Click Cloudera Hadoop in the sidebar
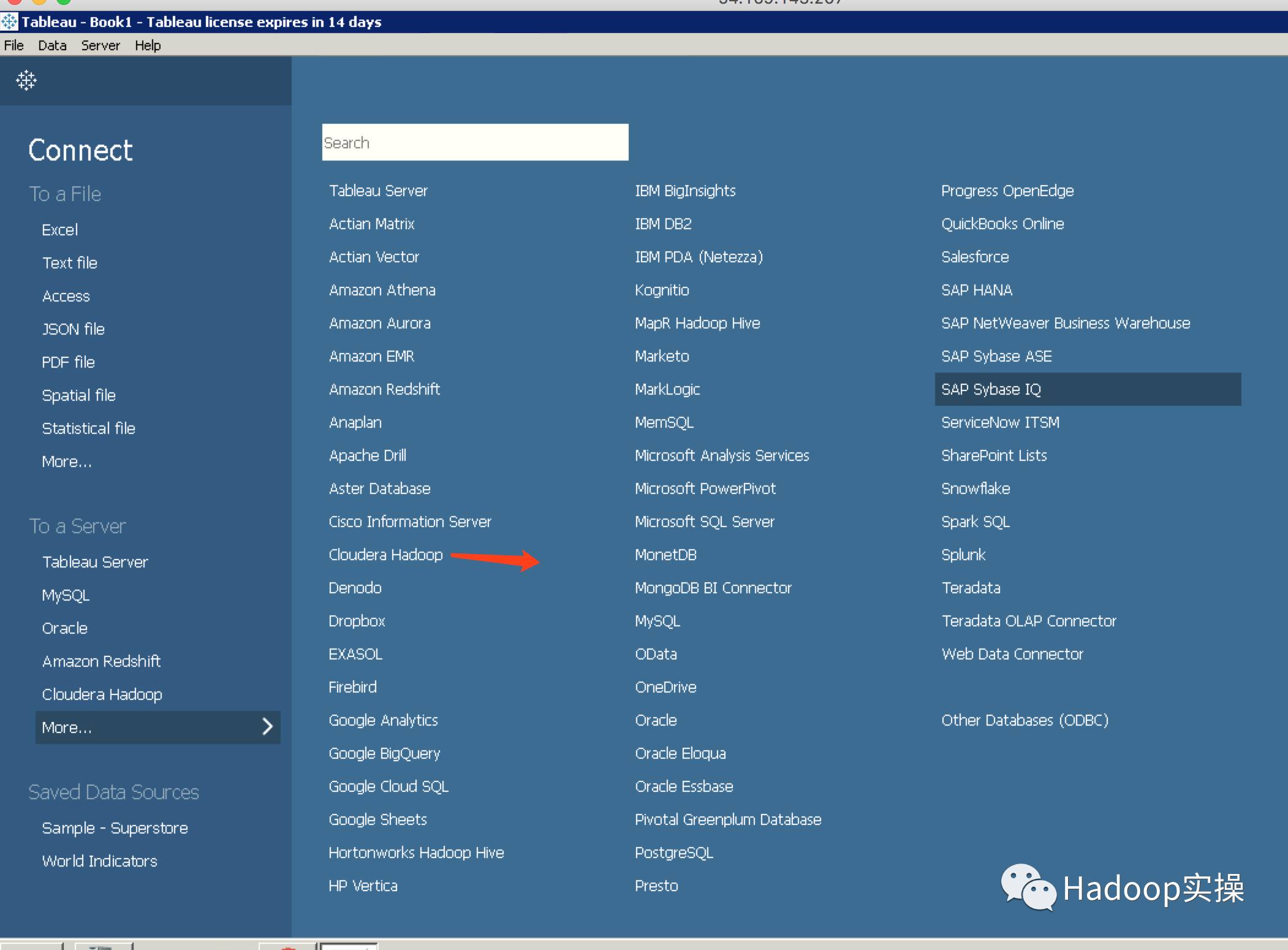1288x950 pixels. [x=102, y=694]
